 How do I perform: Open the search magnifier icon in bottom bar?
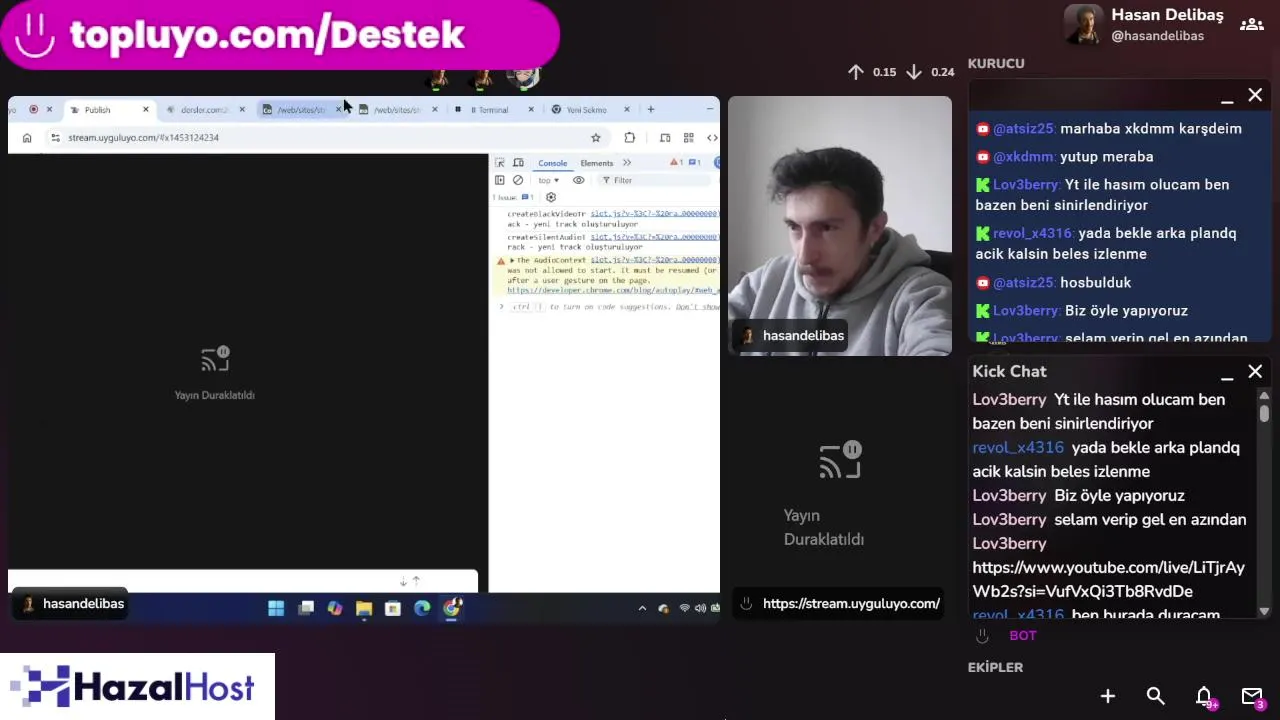point(1156,696)
